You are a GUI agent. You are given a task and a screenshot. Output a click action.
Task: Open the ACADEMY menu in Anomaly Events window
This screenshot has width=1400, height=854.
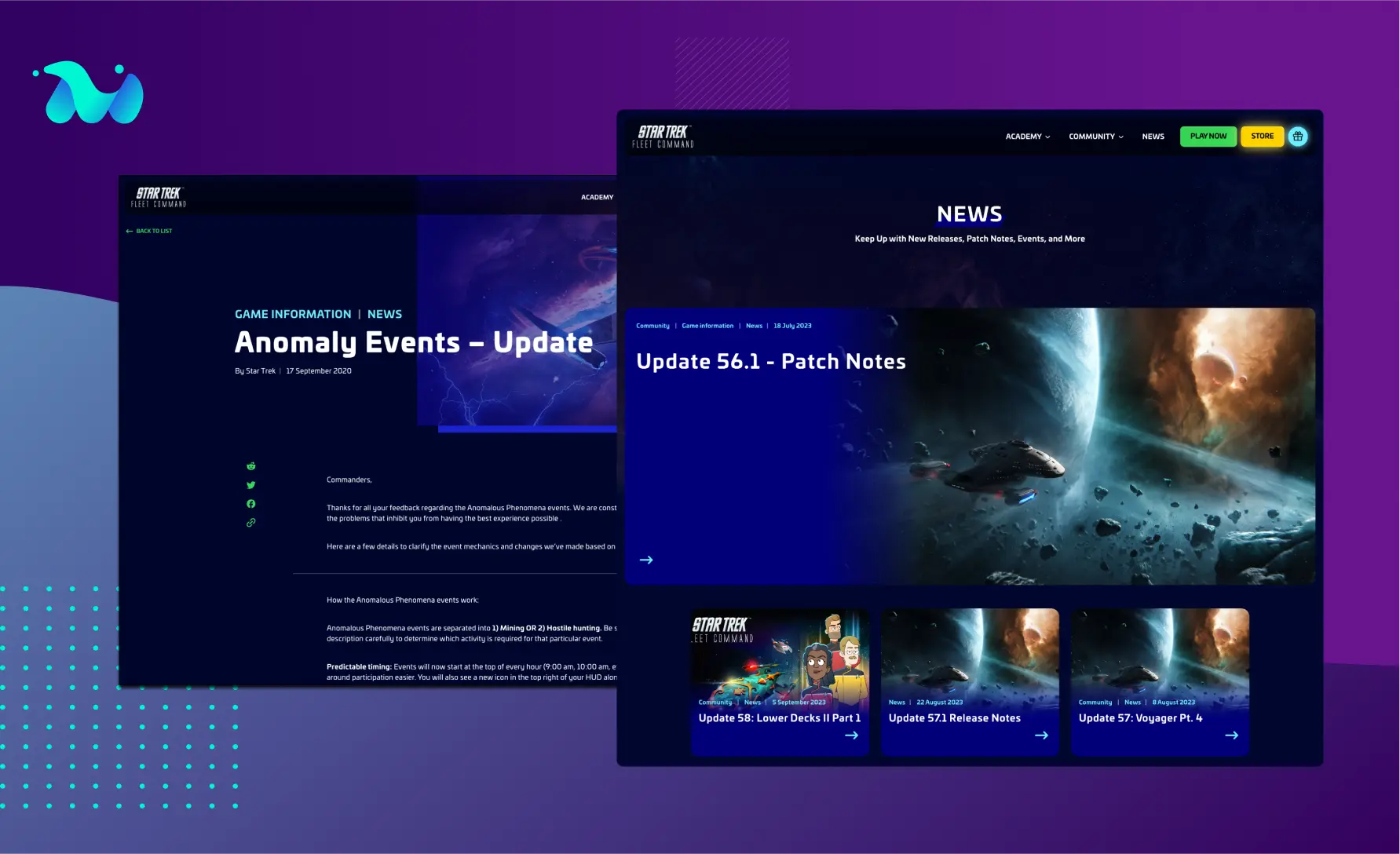coord(598,197)
